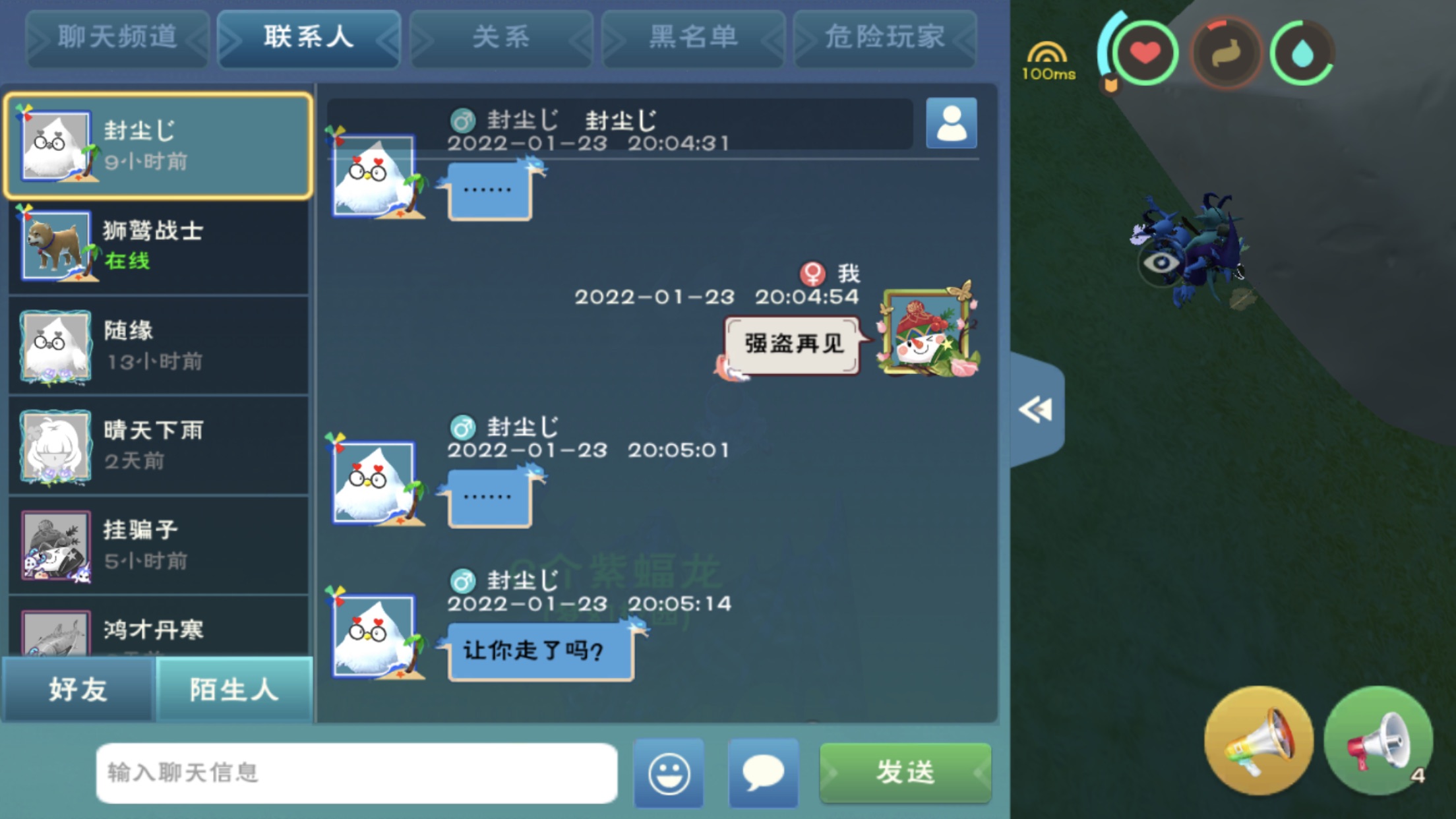Open the emoji picker
Screen dimensions: 1456x819
point(669,773)
